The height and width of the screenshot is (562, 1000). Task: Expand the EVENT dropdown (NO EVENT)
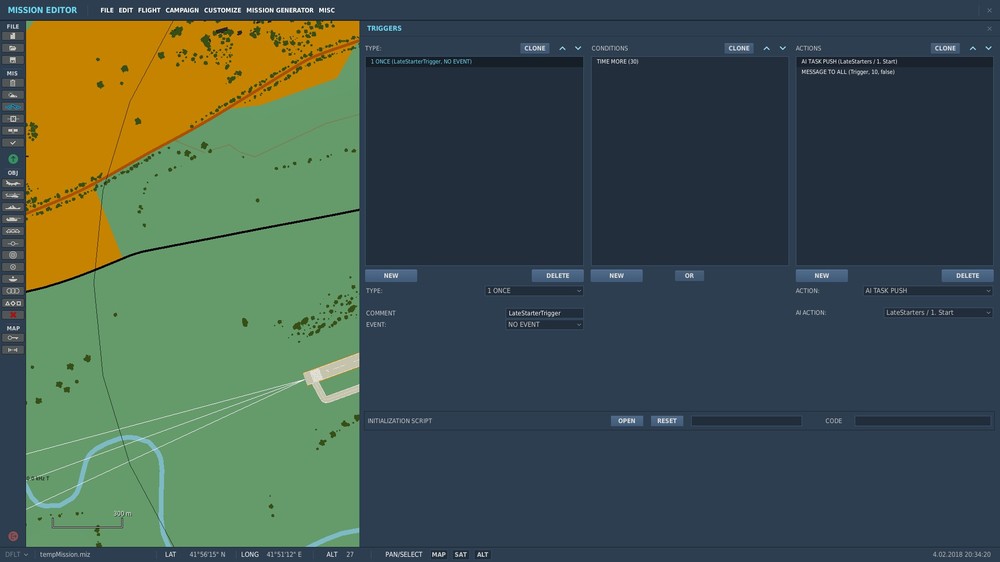[x=544, y=325]
